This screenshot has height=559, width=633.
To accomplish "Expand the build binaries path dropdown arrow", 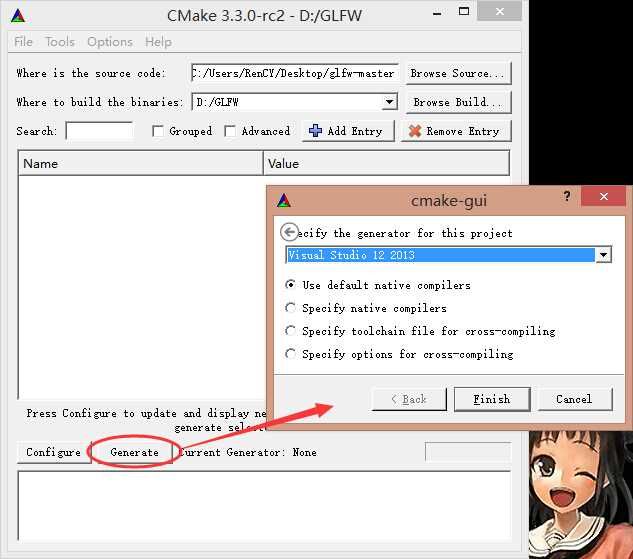I will point(389,102).
